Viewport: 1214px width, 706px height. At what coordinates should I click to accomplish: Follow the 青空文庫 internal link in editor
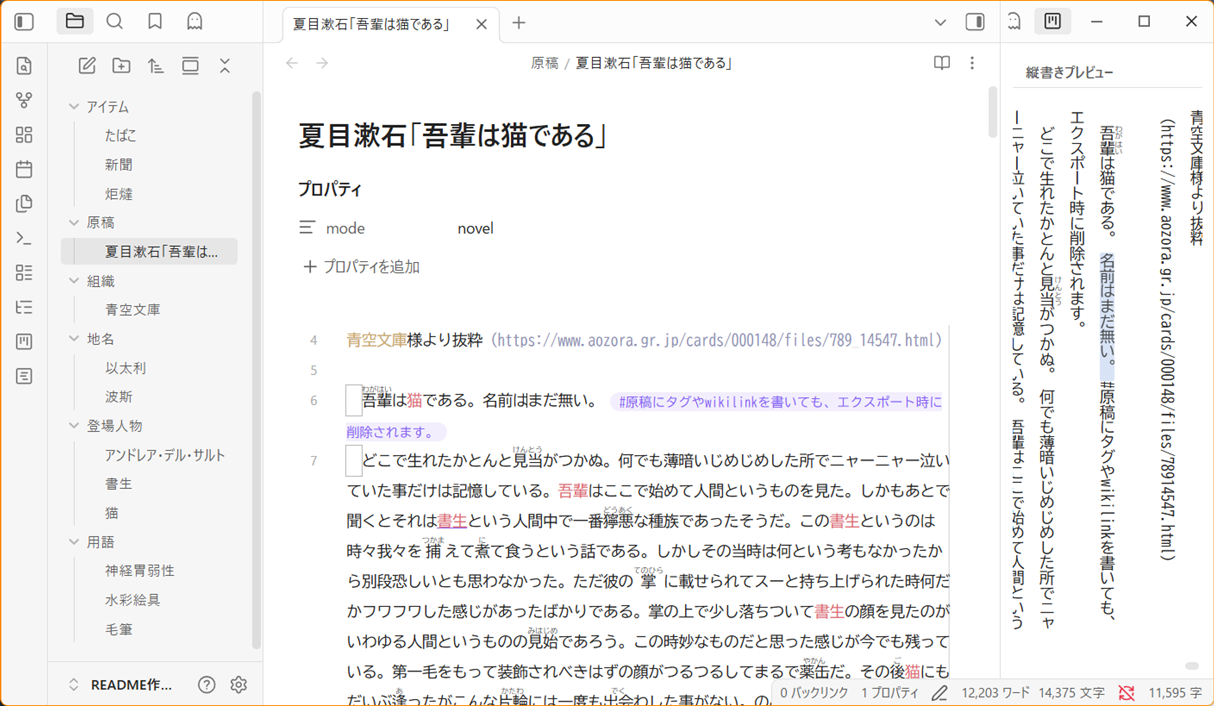pyautogui.click(x=376, y=341)
